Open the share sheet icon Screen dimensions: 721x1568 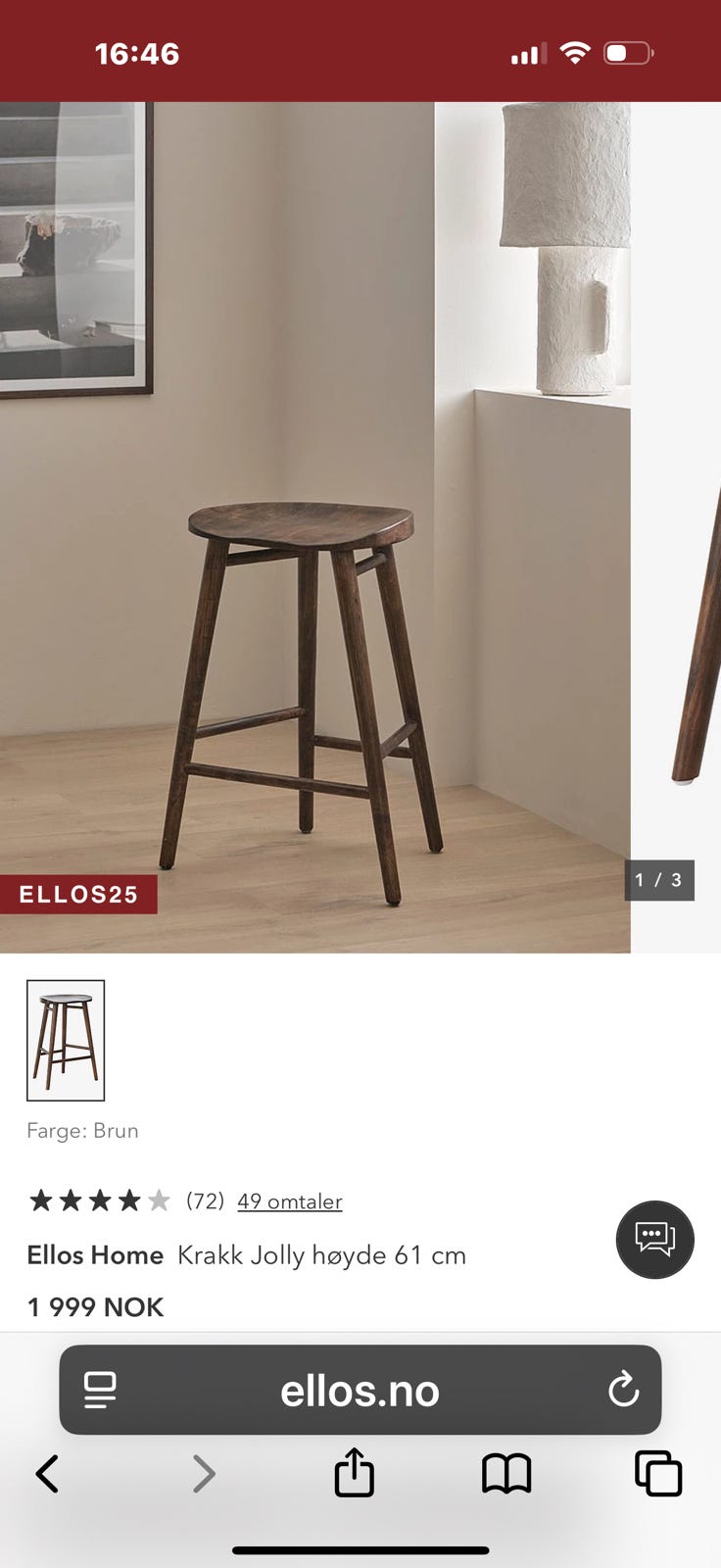click(x=354, y=1472)
